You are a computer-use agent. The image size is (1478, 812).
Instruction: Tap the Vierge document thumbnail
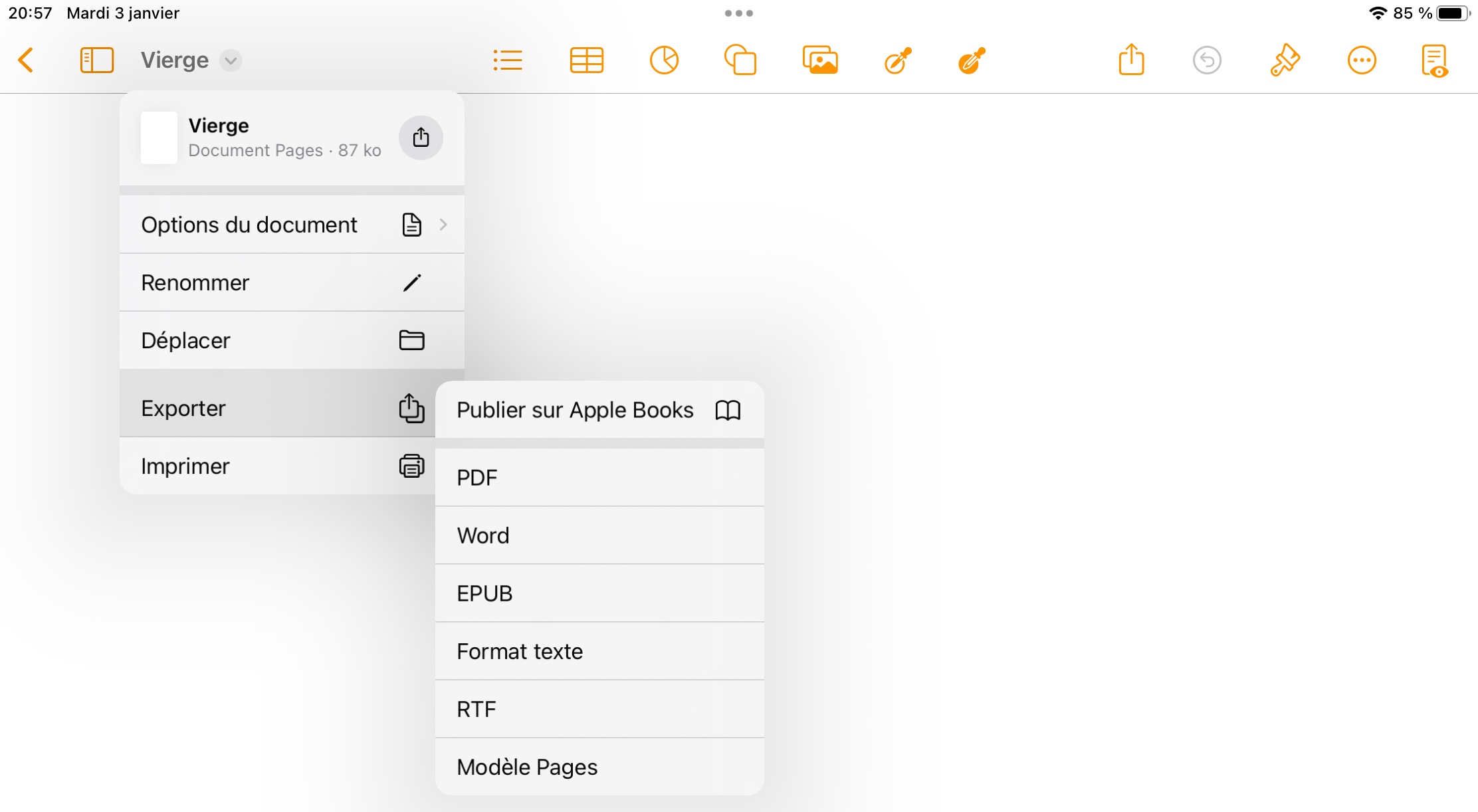(x=159, y=138)
